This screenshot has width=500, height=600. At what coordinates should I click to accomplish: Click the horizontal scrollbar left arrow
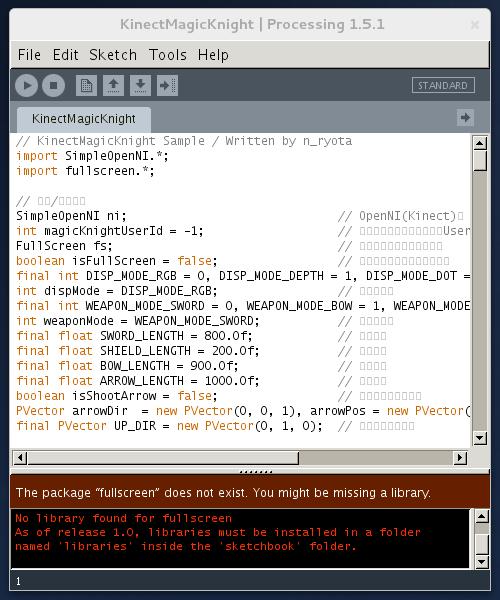click(x=20, y=458)
